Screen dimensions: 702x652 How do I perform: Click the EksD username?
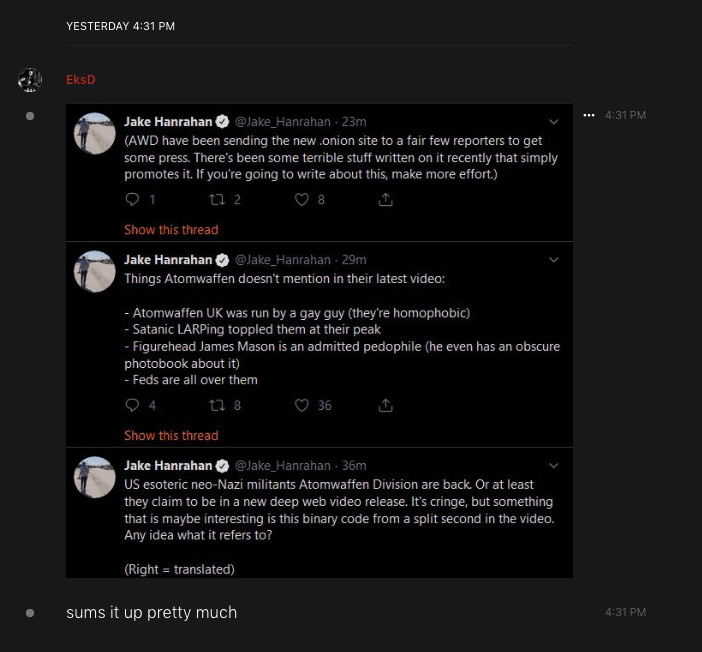pos(81,79)
